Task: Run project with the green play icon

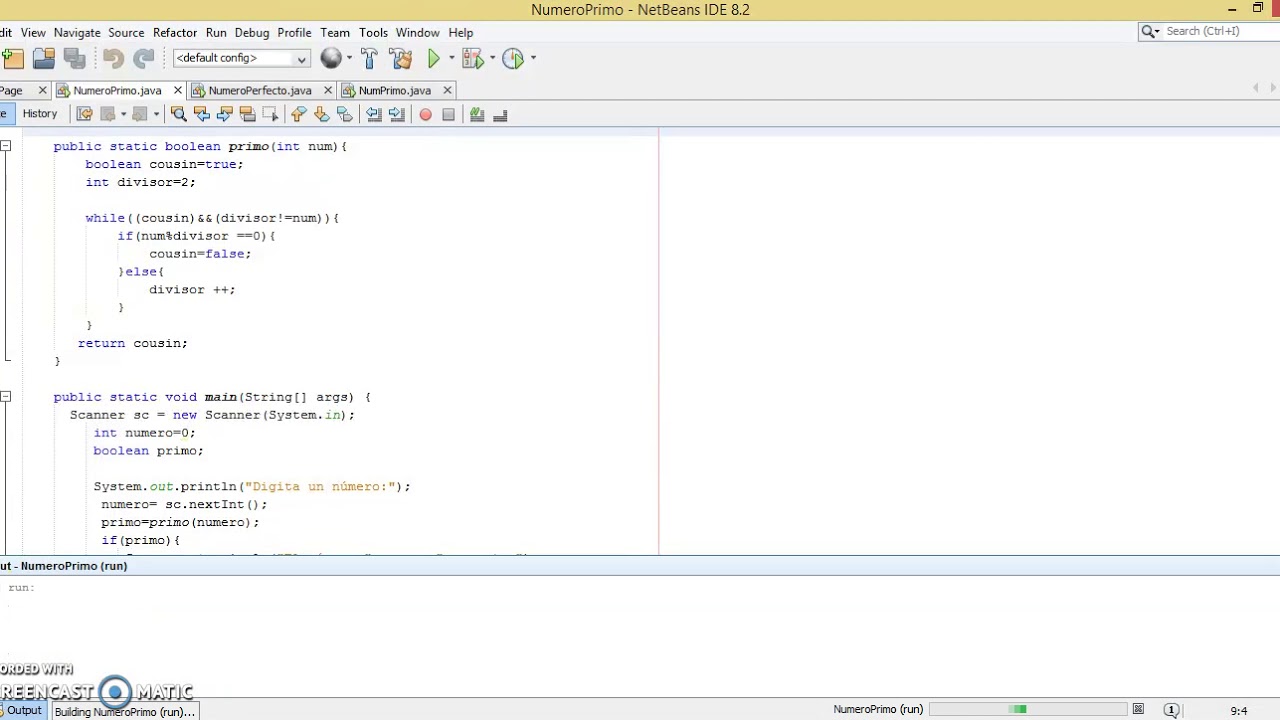Action: click(434, 59)
